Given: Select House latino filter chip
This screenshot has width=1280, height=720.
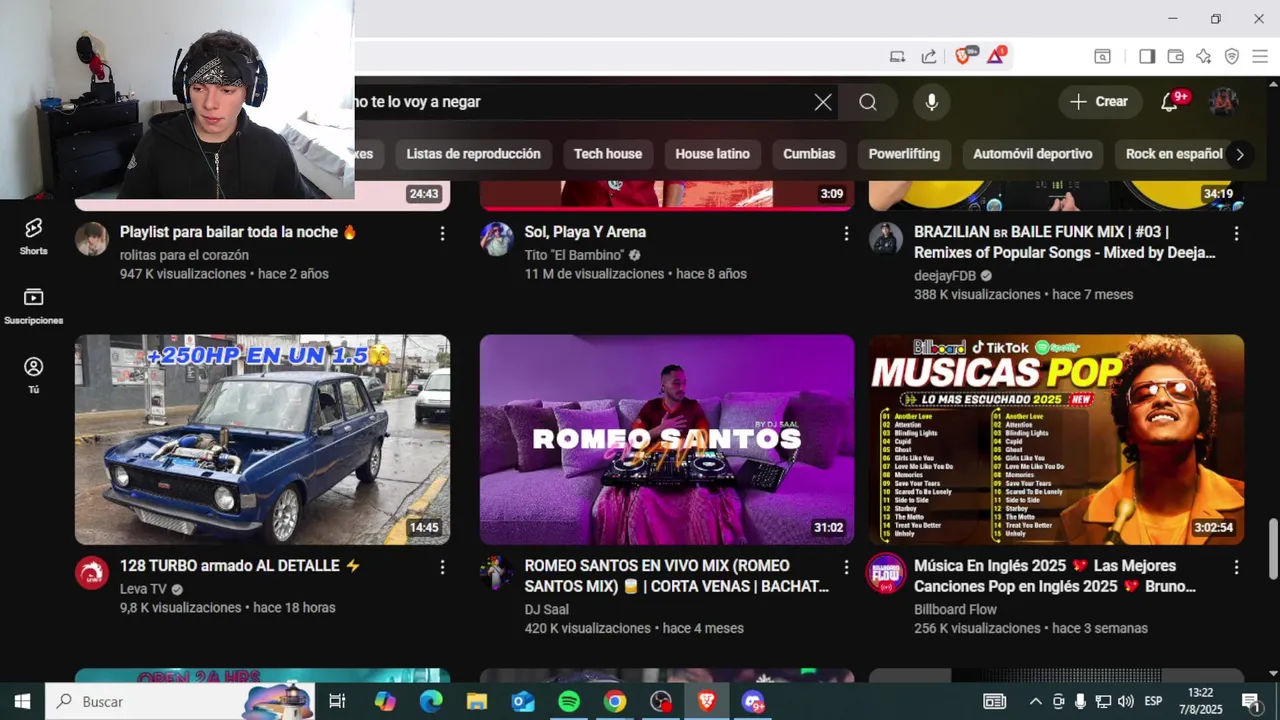Looking at the screenshot, I should [x=712, y=154].
